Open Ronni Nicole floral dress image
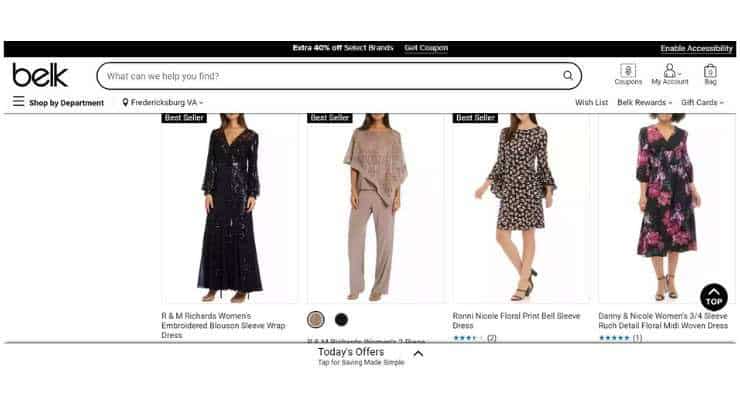Image resolution: width=740 pixels, height=410 pixels. point(521,208)
